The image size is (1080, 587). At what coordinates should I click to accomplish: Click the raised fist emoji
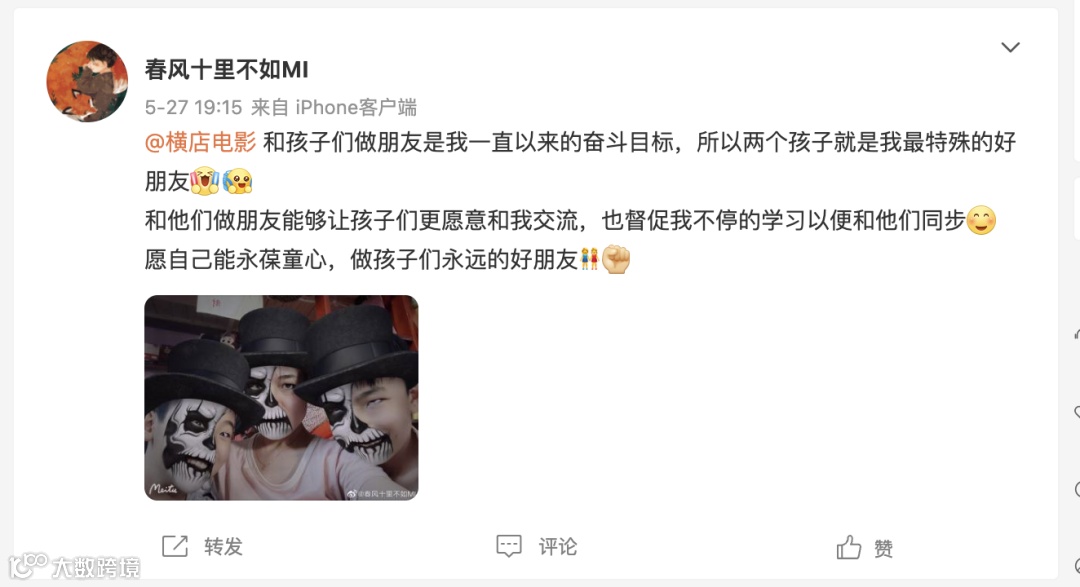[x=616, y=260]
